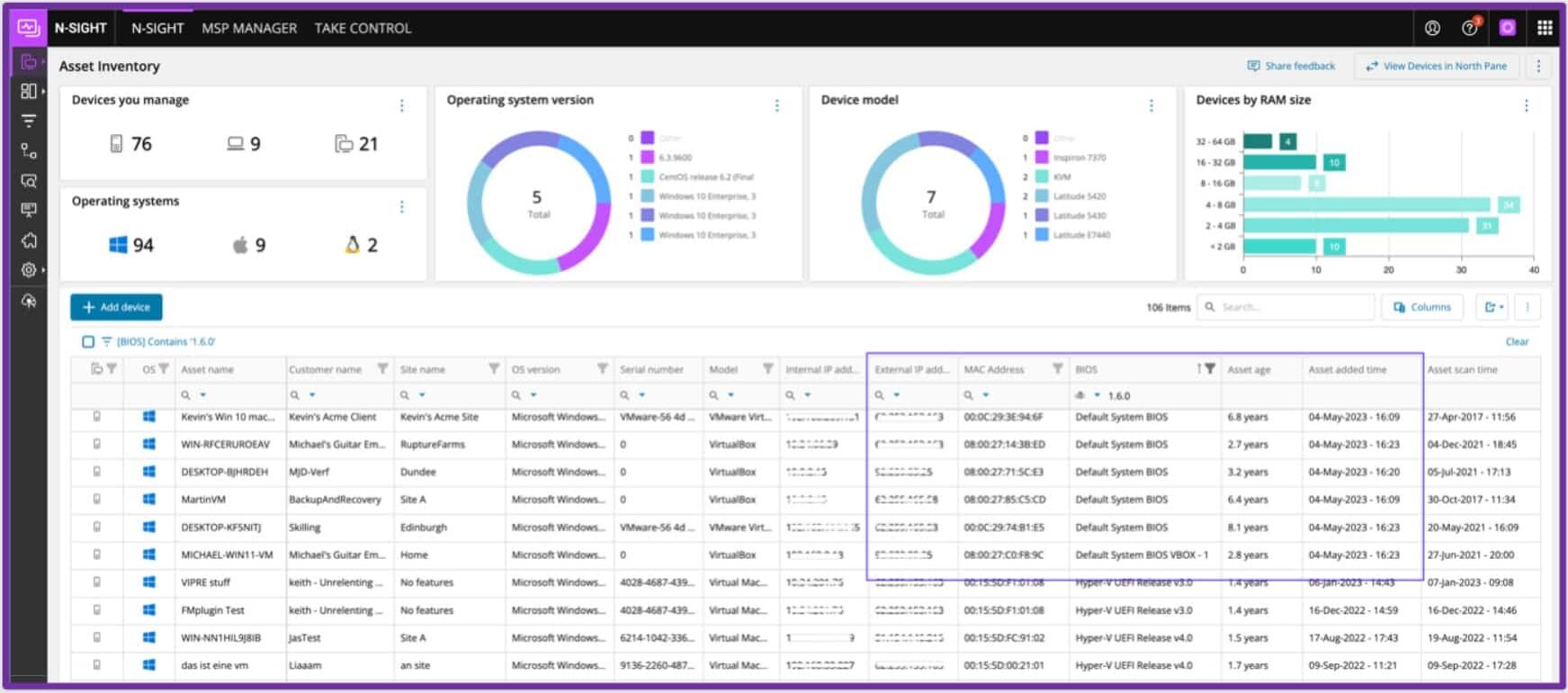This screenshot has height=693, width=1568.
Task: Switch to the MSP MANAGER tab
Action: [x=249, y=28]
